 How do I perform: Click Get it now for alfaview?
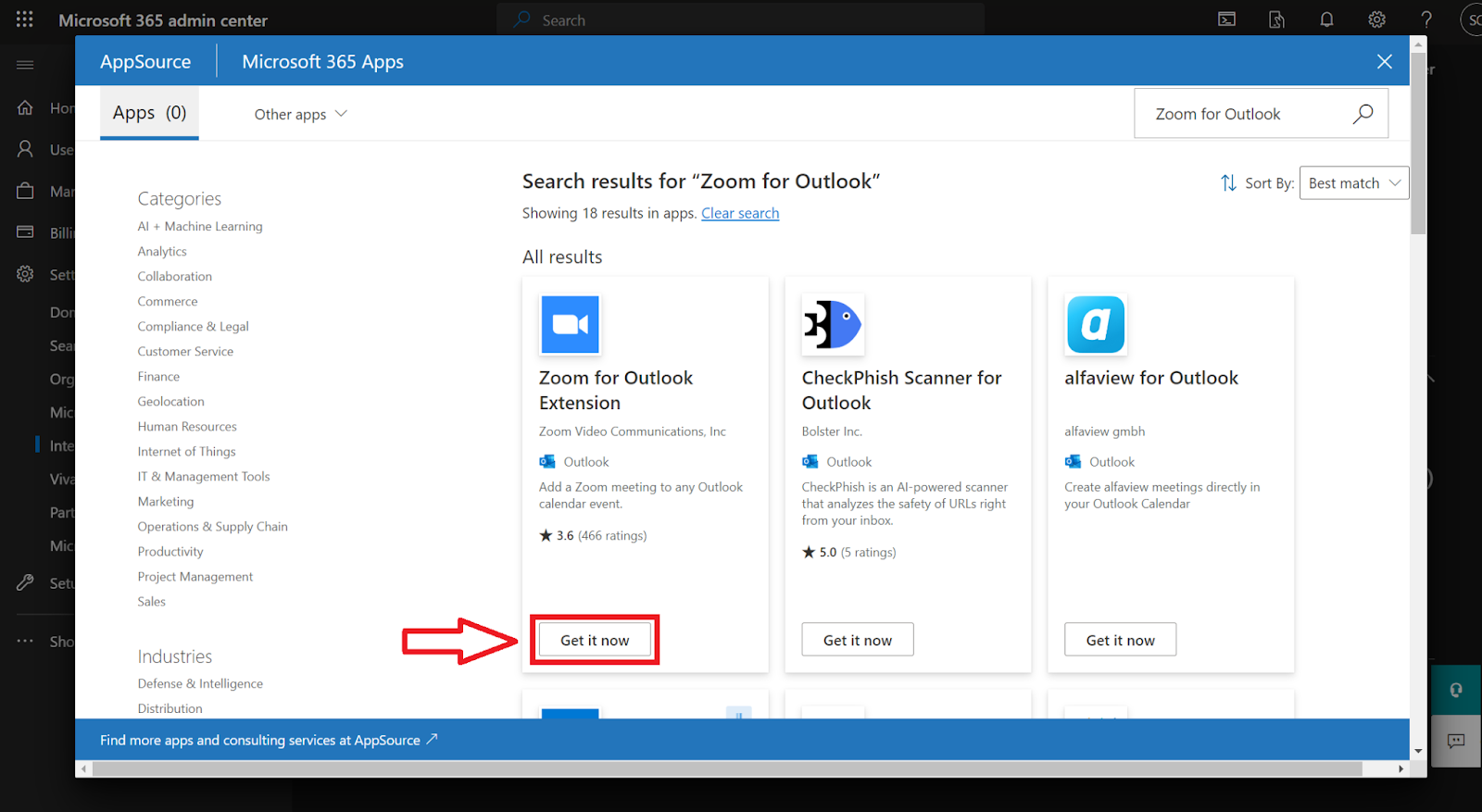(x=1120, y=640)
